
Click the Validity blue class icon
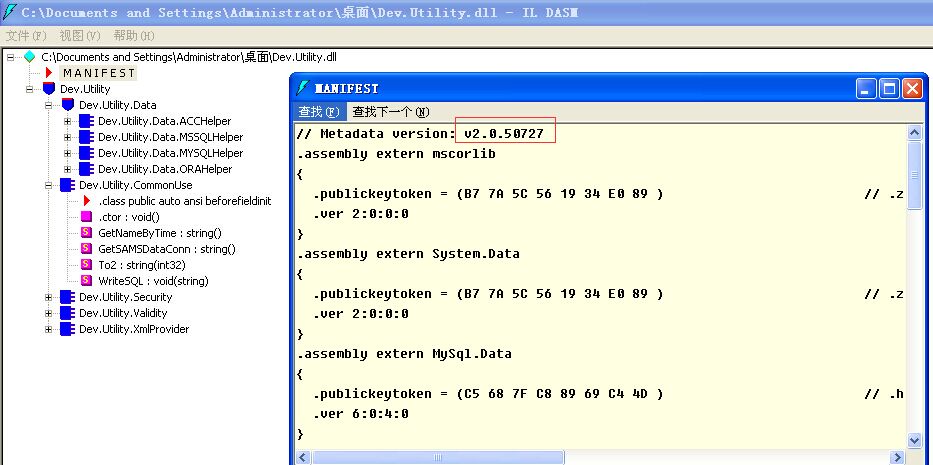tap(67, 313)
